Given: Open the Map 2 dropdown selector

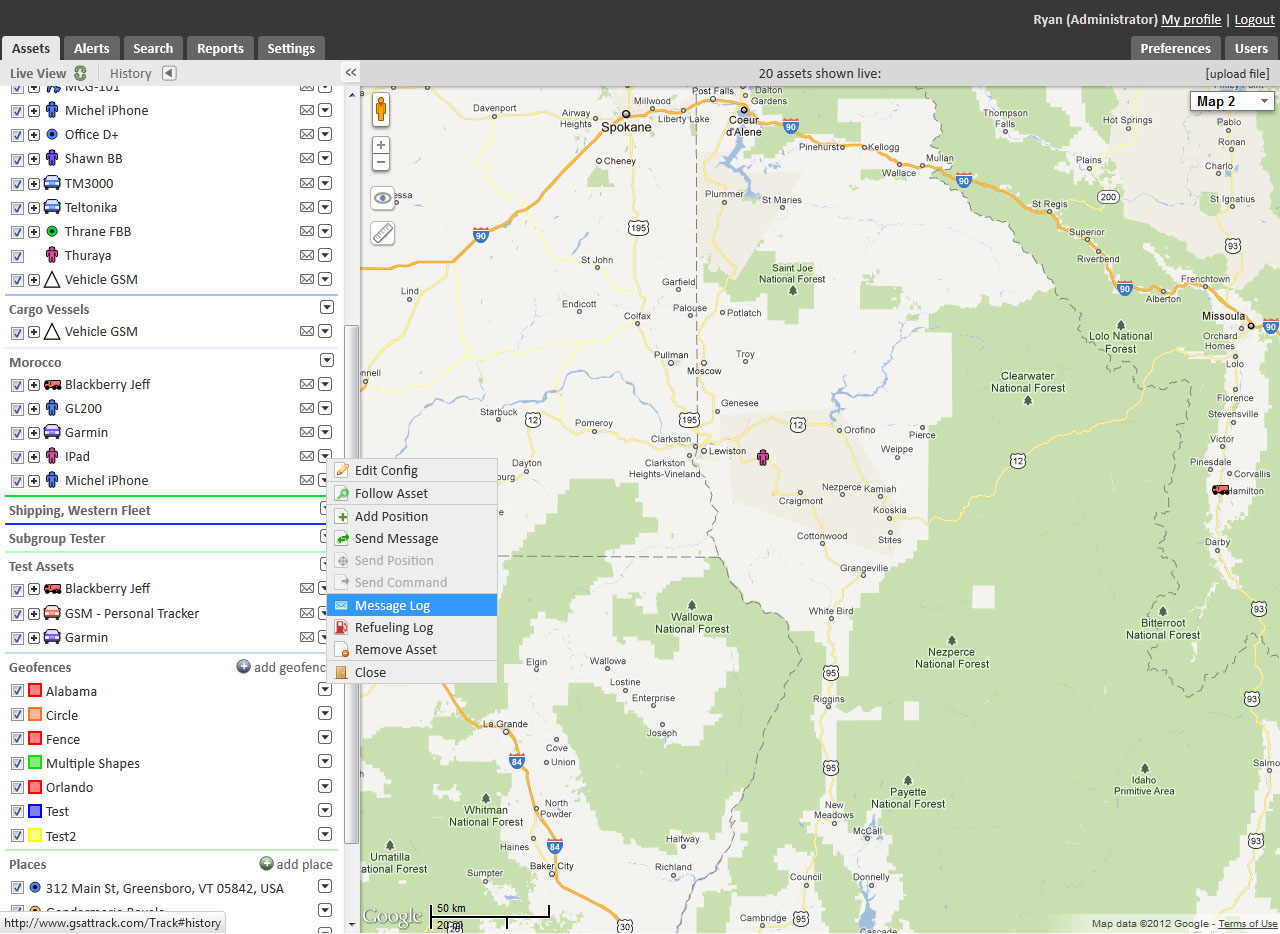Looking at the screenshot, I should tap(1232, 101).
